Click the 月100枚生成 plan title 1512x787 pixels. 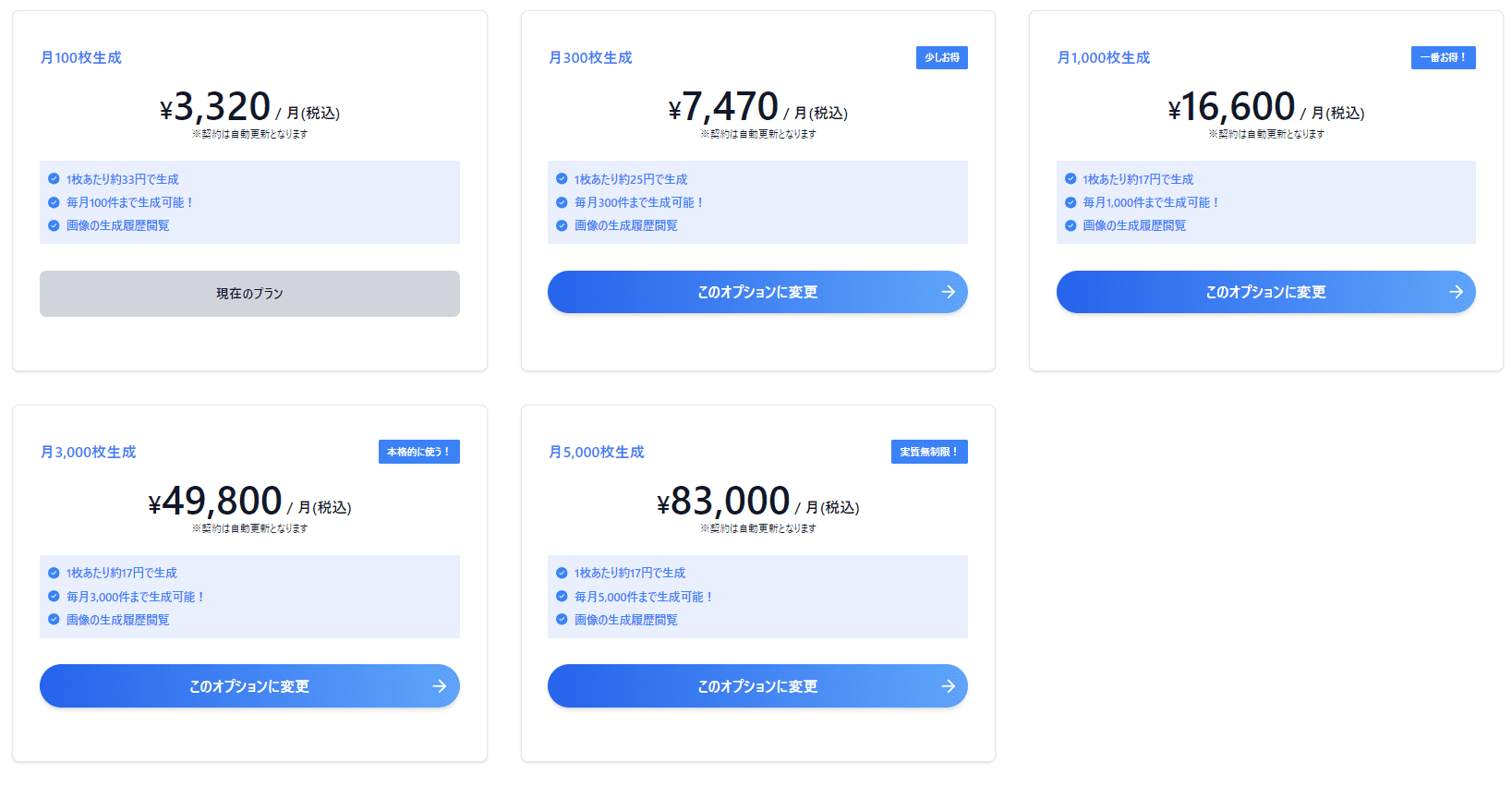tap(81, 57)
